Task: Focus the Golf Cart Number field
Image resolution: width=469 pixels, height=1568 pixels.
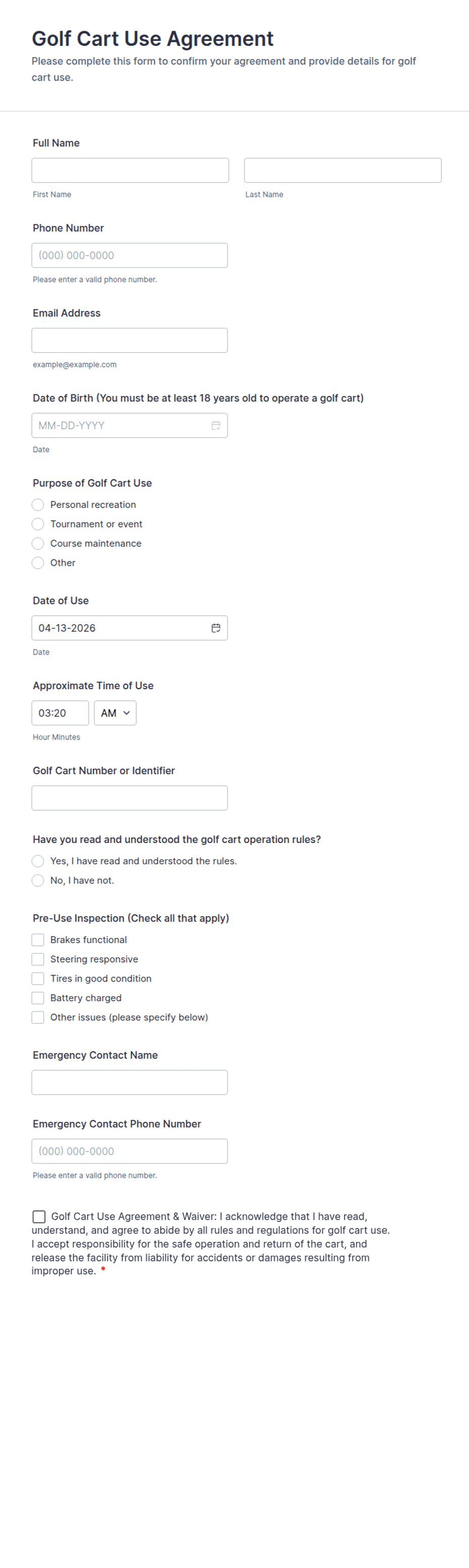Action: pyautogui.click(x=130, y=799)
